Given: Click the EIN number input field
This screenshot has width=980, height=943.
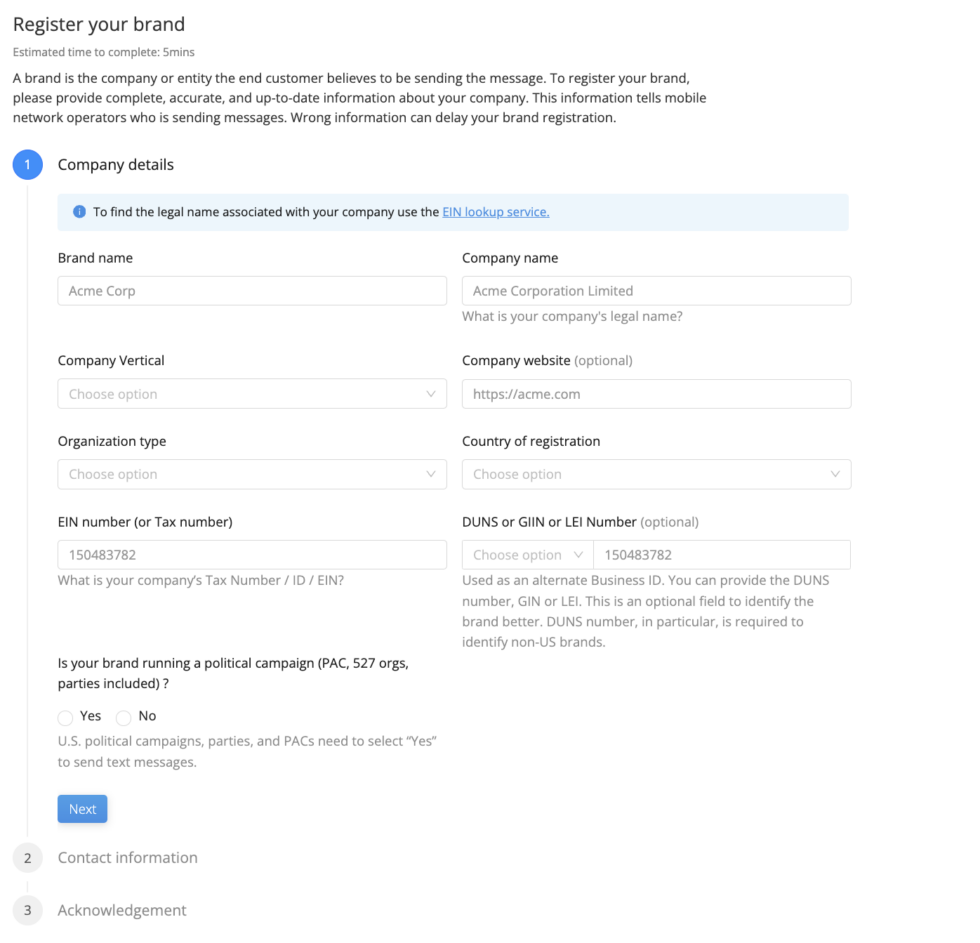Looking at the screenshot, I should click(x=250, y=554).
